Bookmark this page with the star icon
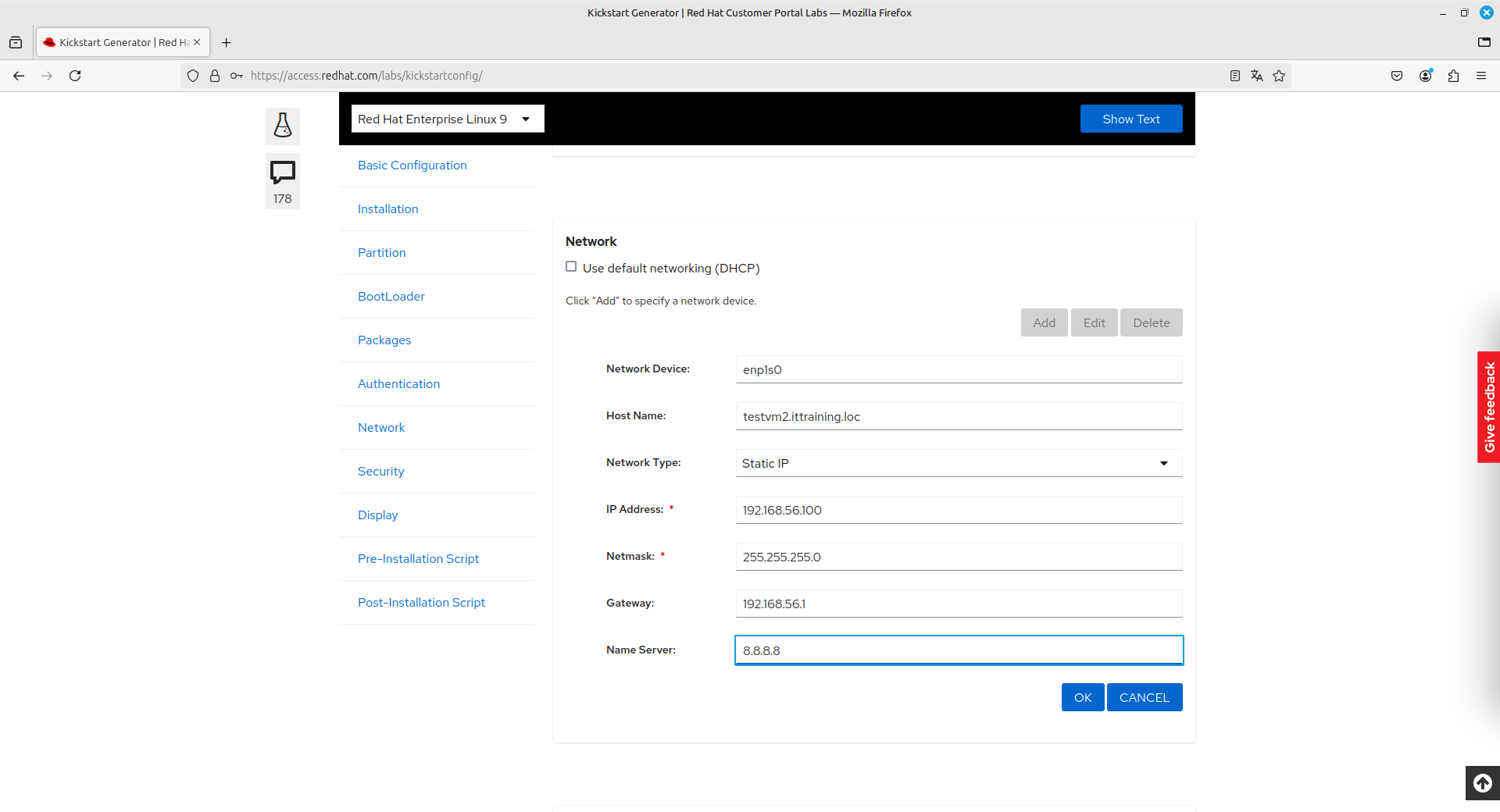This screenshot has height=812, width=1500. 1279,76
